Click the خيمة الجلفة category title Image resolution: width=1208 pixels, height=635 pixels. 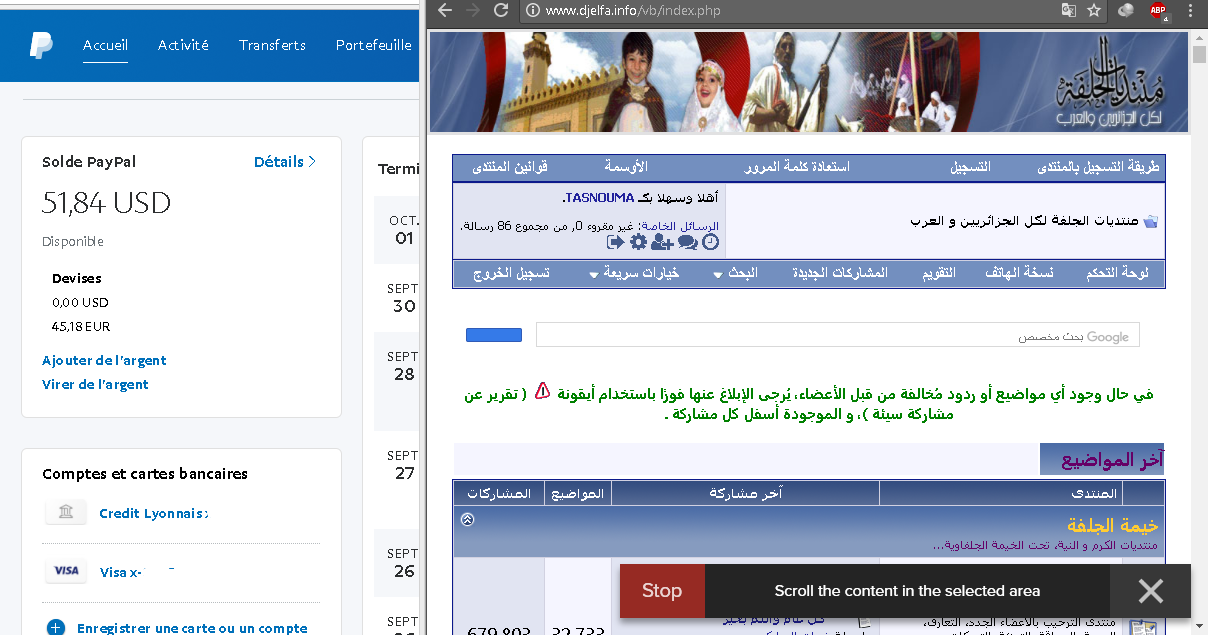click(x=1112, y=525)
